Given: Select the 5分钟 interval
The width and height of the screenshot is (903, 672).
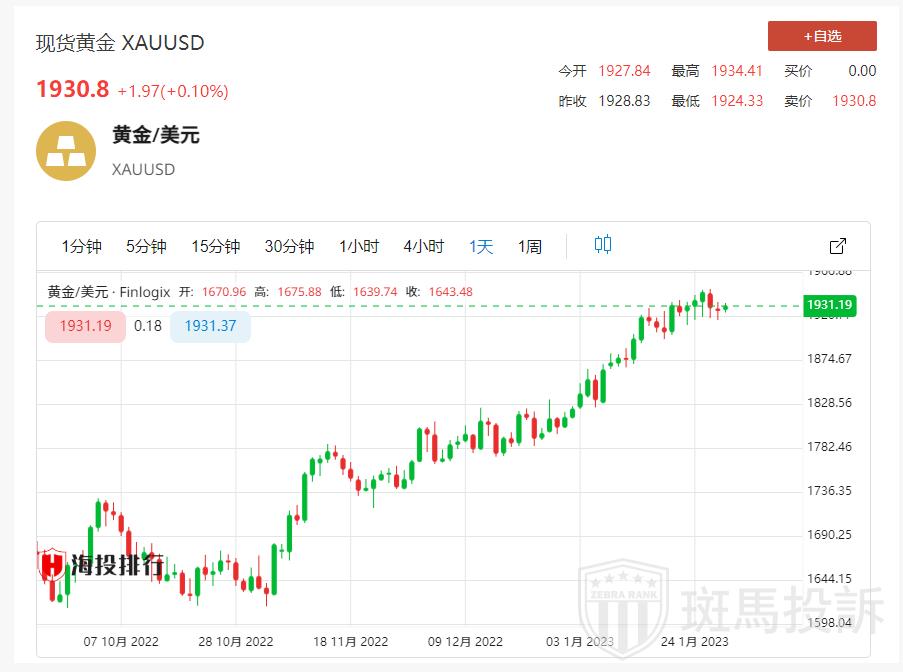Looking at the screenshot, I should click(146, 246).
